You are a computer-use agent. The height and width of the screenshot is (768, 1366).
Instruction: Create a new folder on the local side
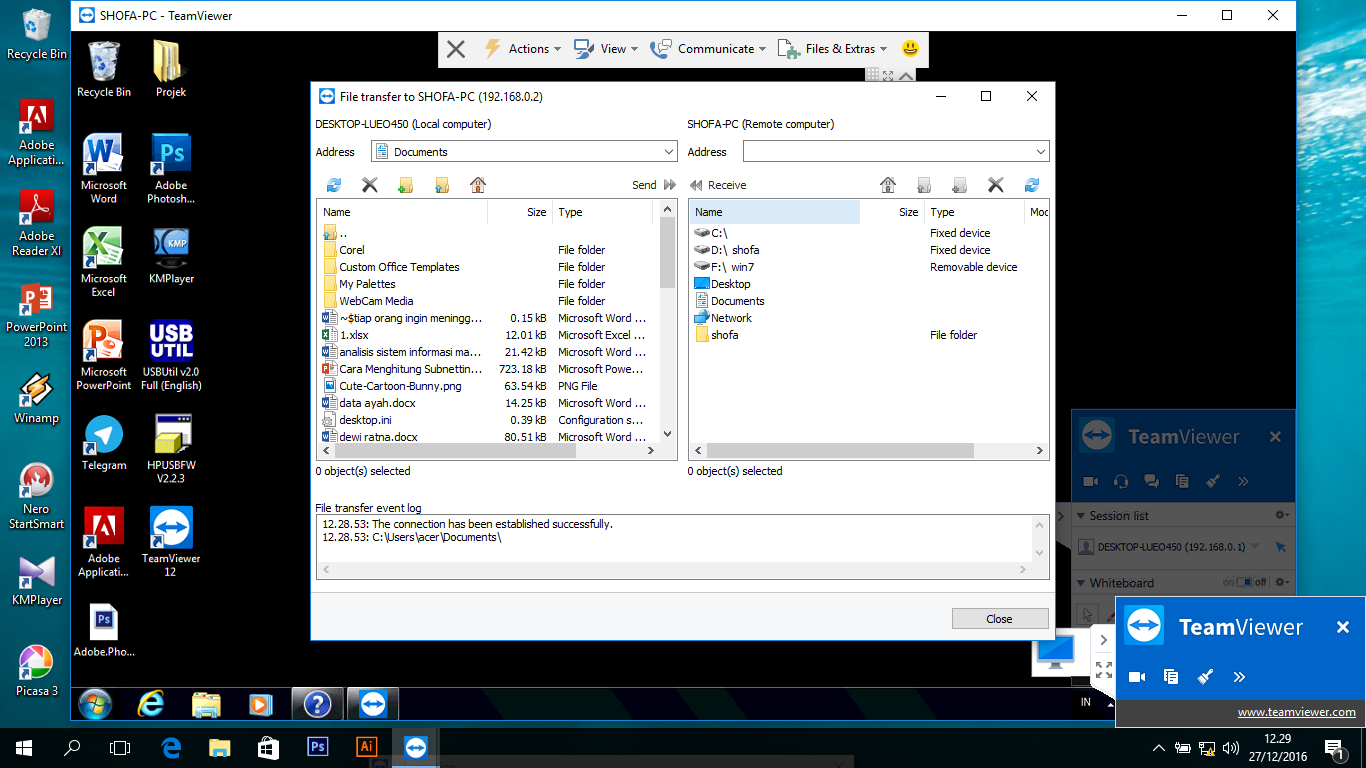point(406,185)
